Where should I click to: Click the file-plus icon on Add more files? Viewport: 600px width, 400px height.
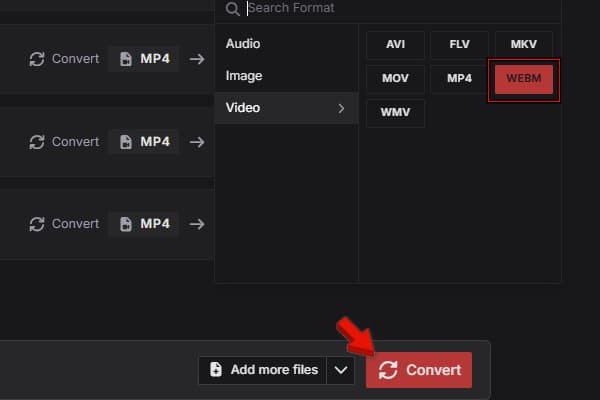point(216,370)
